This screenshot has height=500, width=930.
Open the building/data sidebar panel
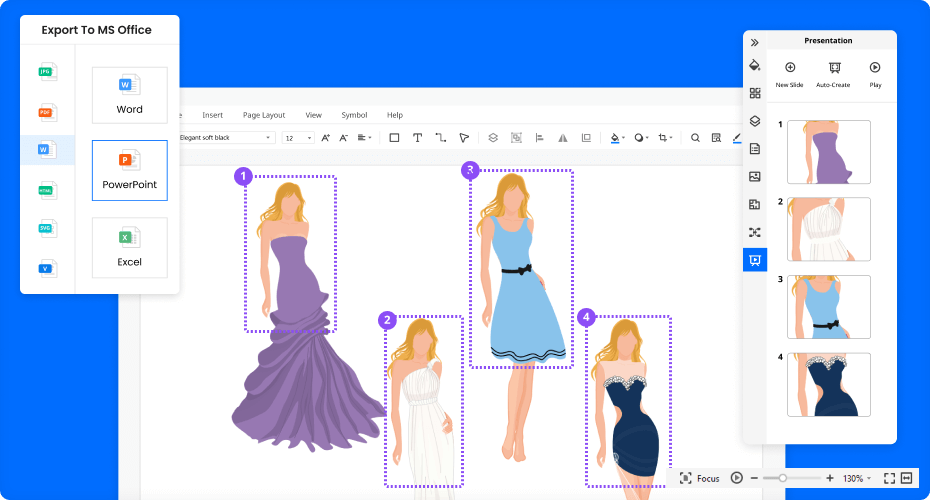pyautogui.click(x=754, y=204)
